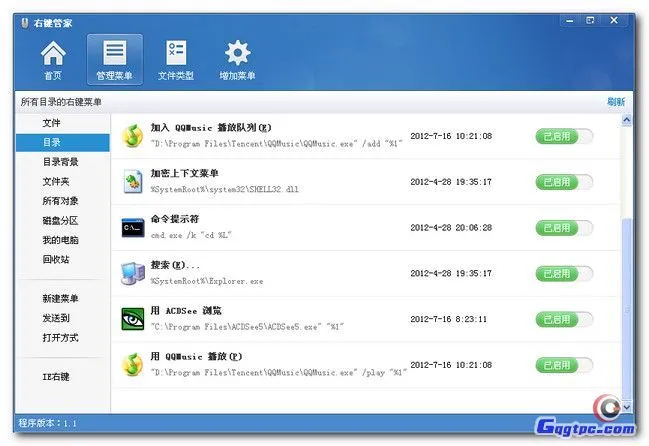Select 目录背景 in the sidebar
Screen dimensions: 649x446
60,162
